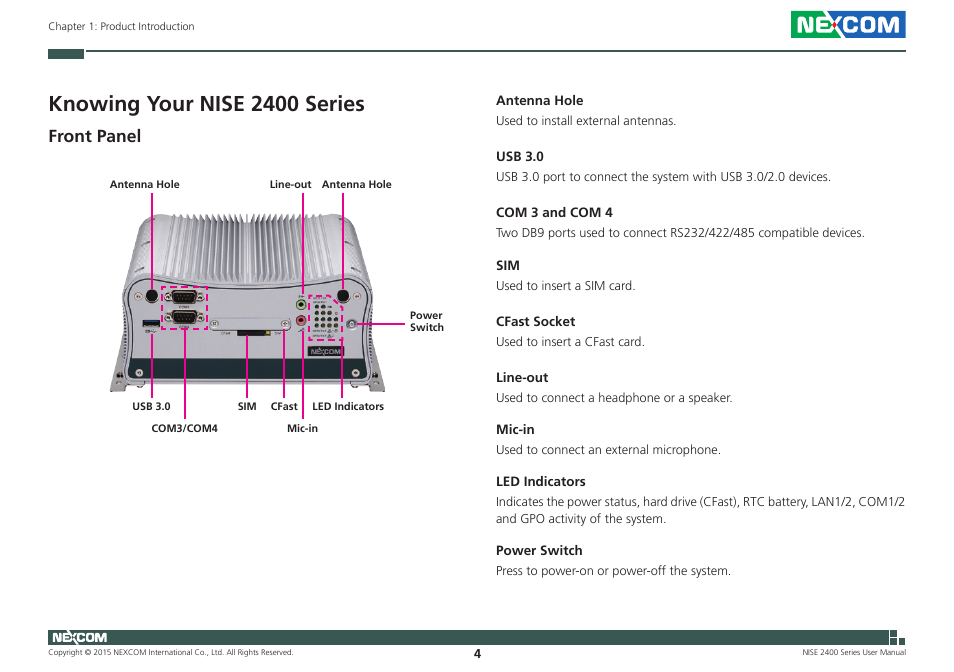Click "NISE 2400 Series User Manual" footer text
Image resolution: width=954 pixels, height=672 pixels.
(x=854, y=652)
